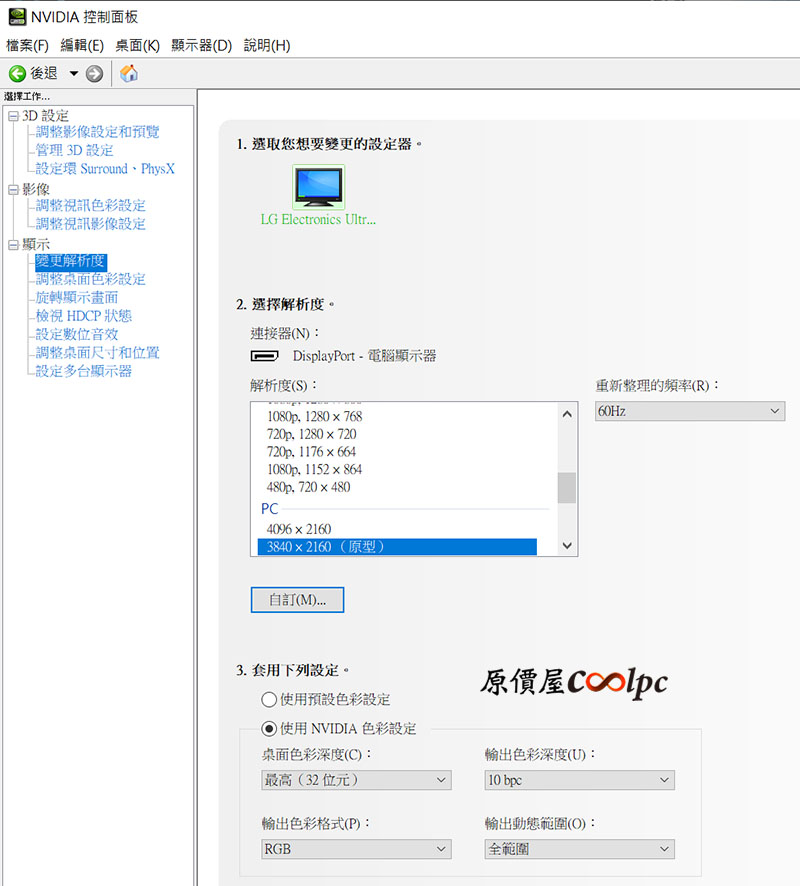Screen dimensions: 800x886
Task: Open the 說明(H) menu
Action: pos(267,46)
